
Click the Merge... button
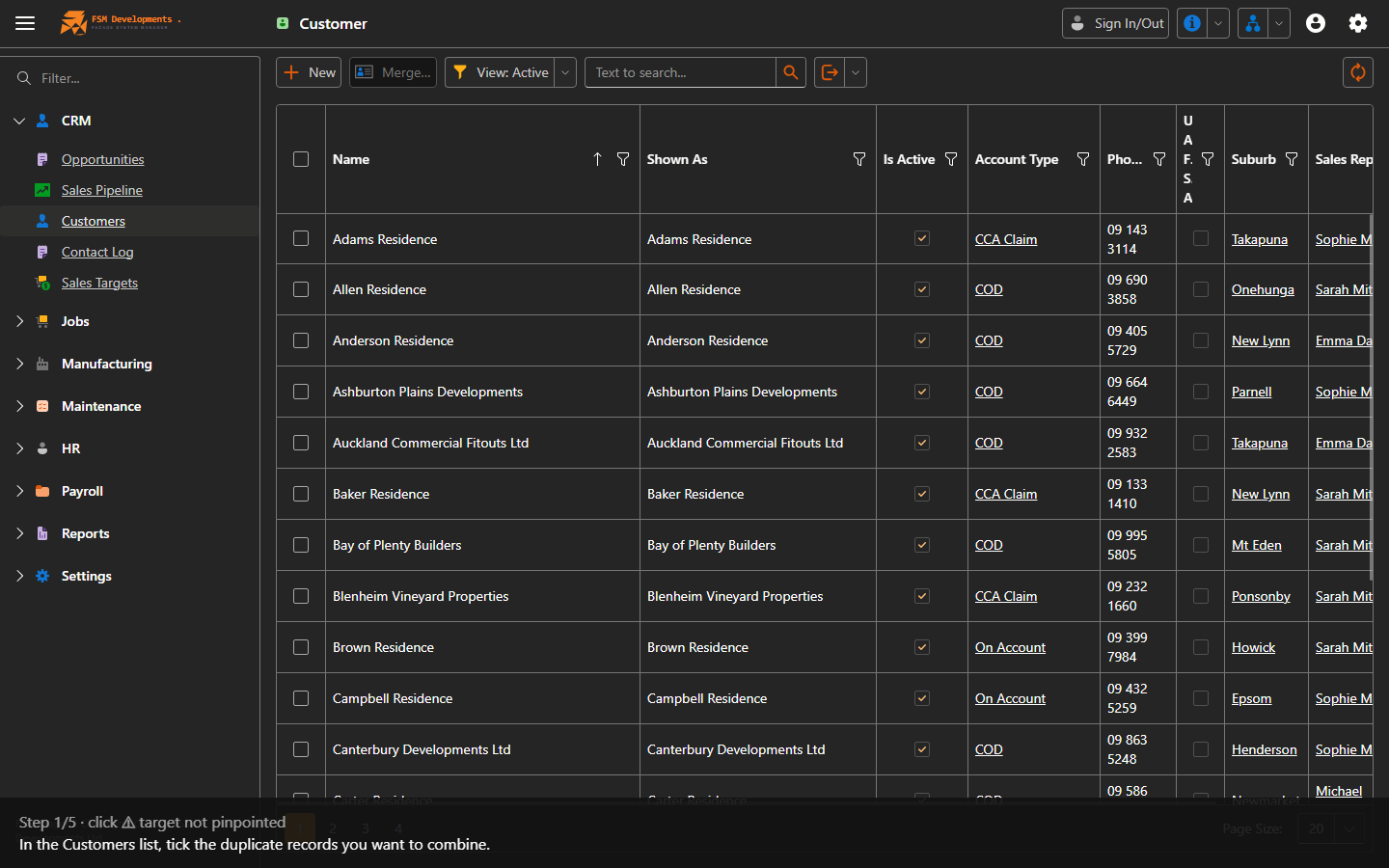coord(393,72)
